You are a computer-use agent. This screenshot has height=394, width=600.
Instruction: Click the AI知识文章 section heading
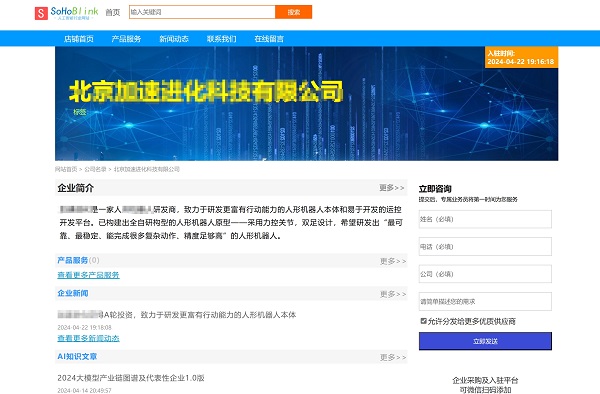click(77, 357)
